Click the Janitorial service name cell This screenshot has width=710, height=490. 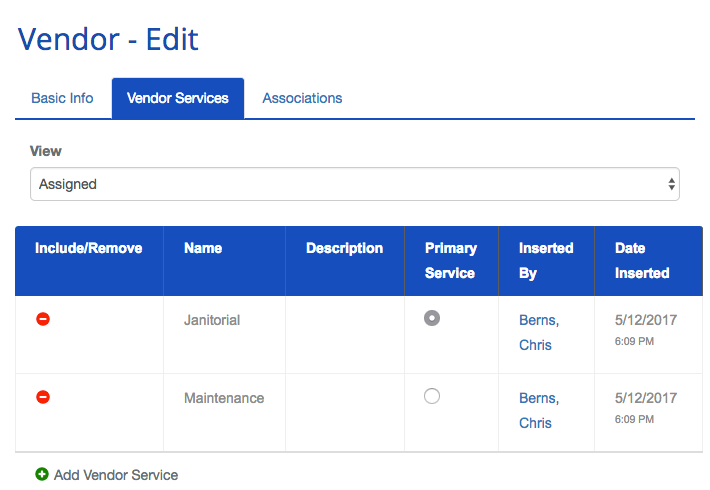point(212,320)
